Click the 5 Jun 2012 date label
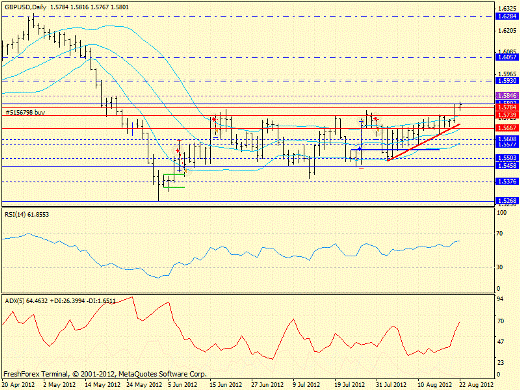 183,384
